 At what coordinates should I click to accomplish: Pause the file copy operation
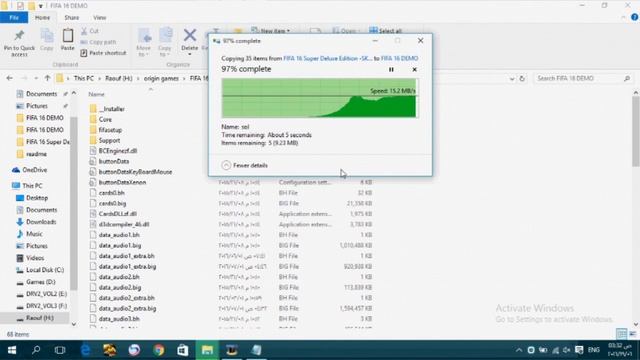(391, 69)
